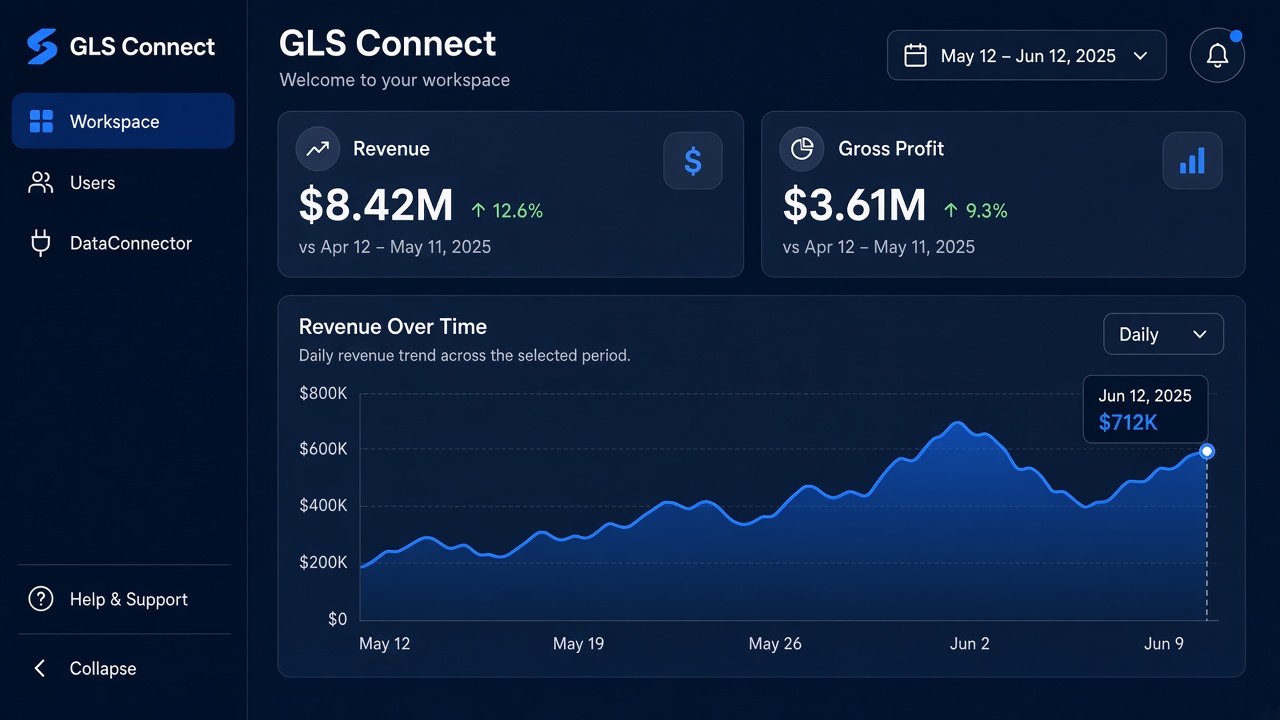The height and width of the screenshot is (720, 1280).
Task: Click the Gross Profit pie chart icon
Action: pos(802,149)
